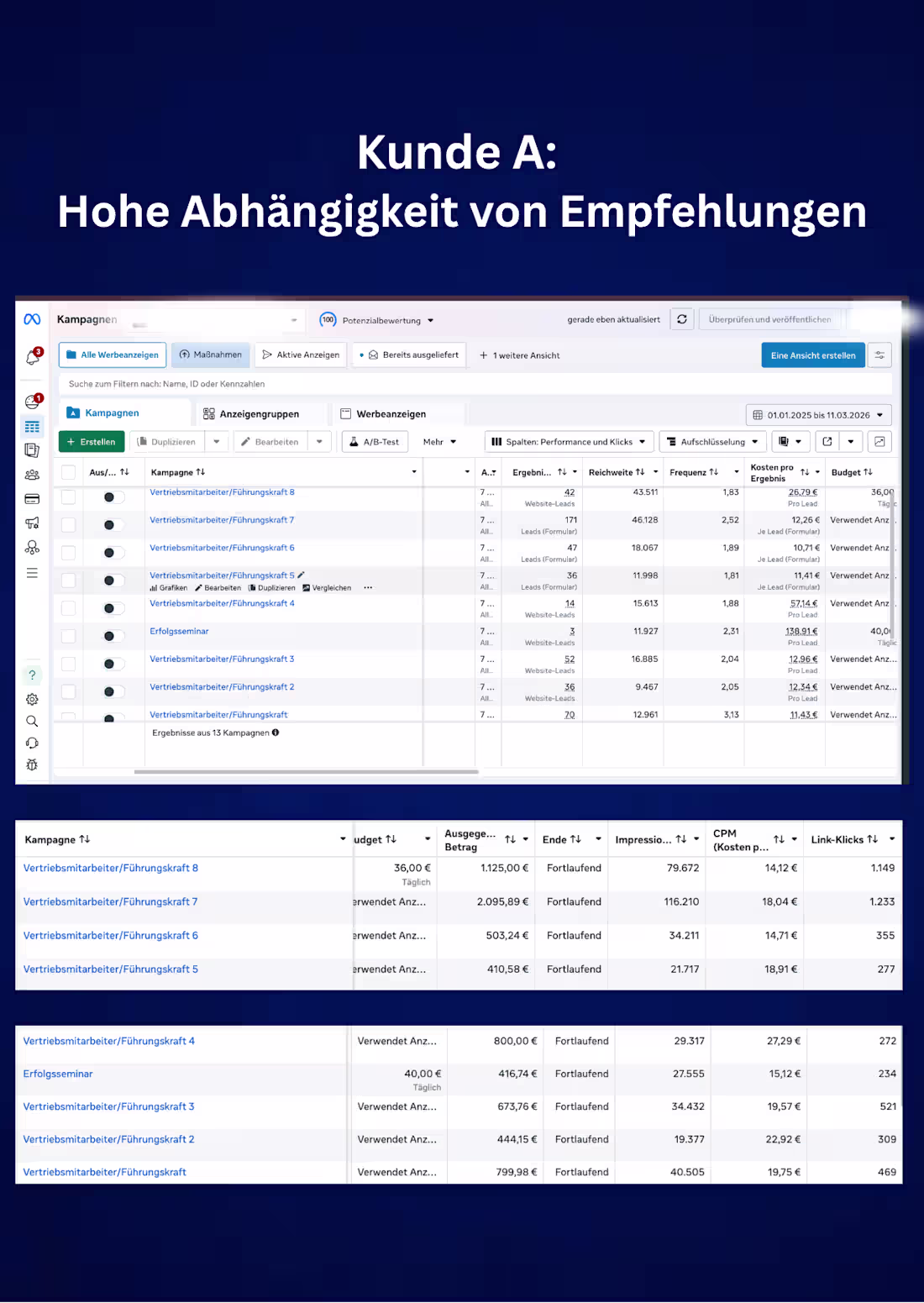Click the help question mark icon

coord(32,675)
